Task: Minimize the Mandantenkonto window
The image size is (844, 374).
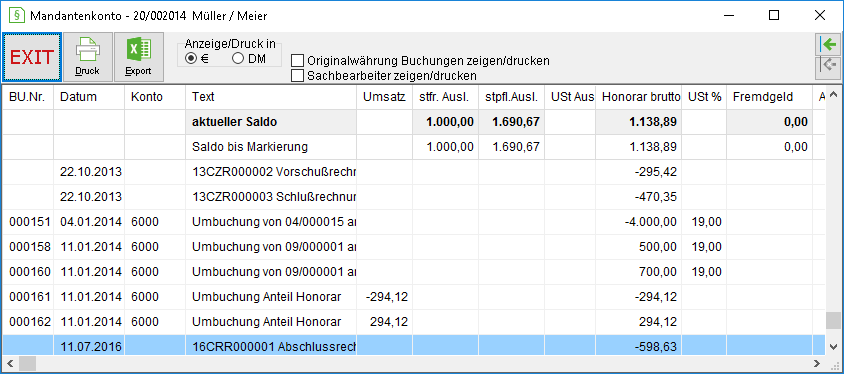Action: (728, 16)
